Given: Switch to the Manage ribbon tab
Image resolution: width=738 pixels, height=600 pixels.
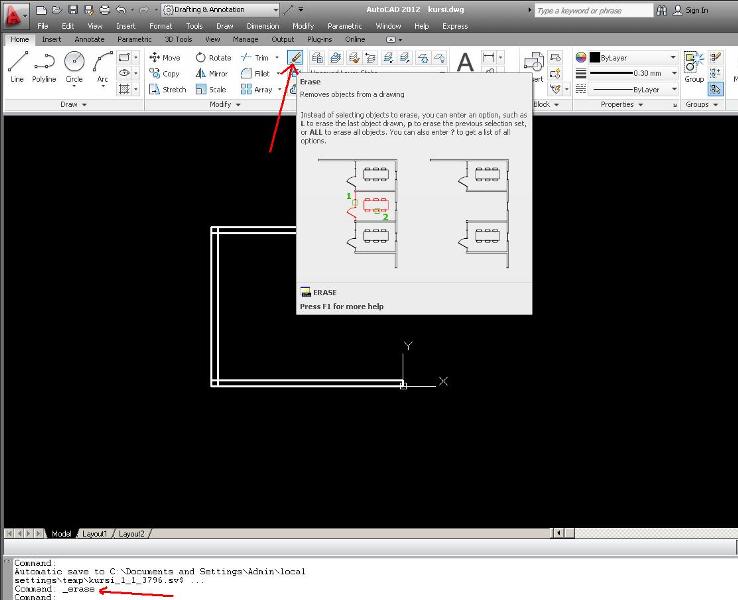Looking at the screenshot, I should pyautogui.click(x=246, y=40).
